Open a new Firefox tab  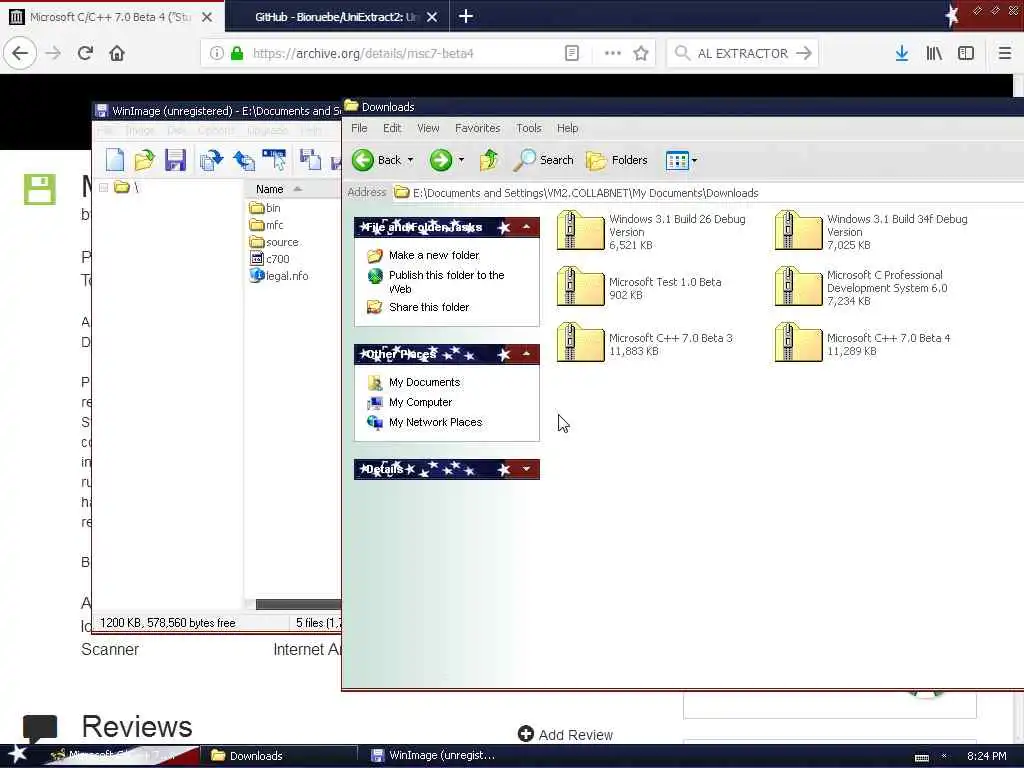click(466, 16)
